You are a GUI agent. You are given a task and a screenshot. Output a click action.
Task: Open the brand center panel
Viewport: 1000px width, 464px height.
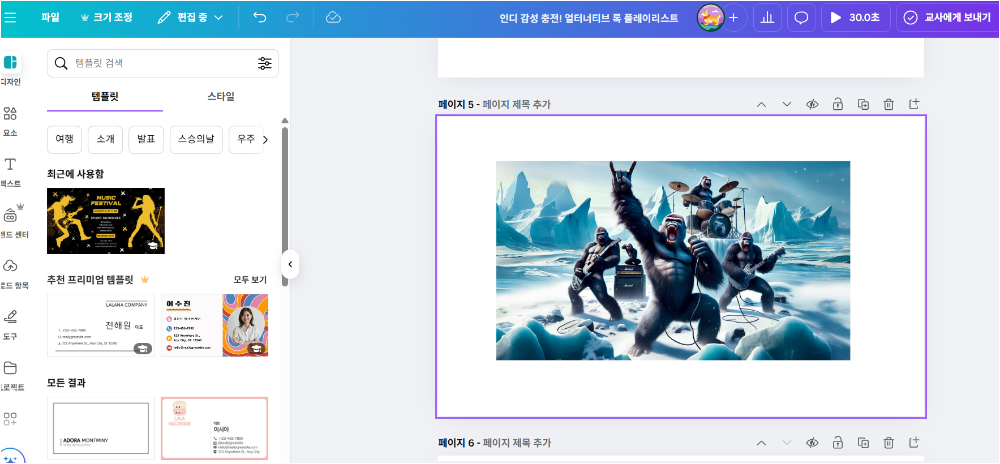point(11,221)
